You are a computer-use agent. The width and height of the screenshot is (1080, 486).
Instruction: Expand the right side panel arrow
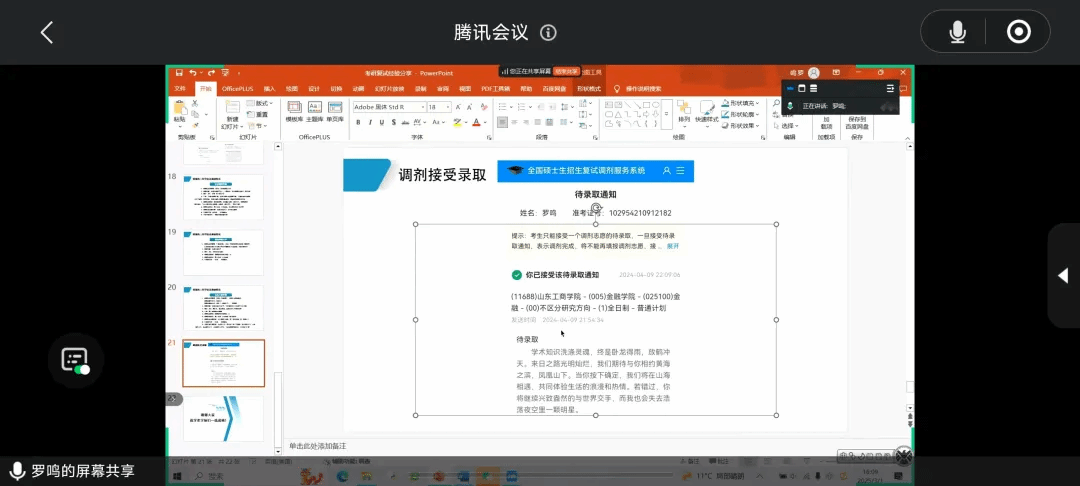(1062, 275)
